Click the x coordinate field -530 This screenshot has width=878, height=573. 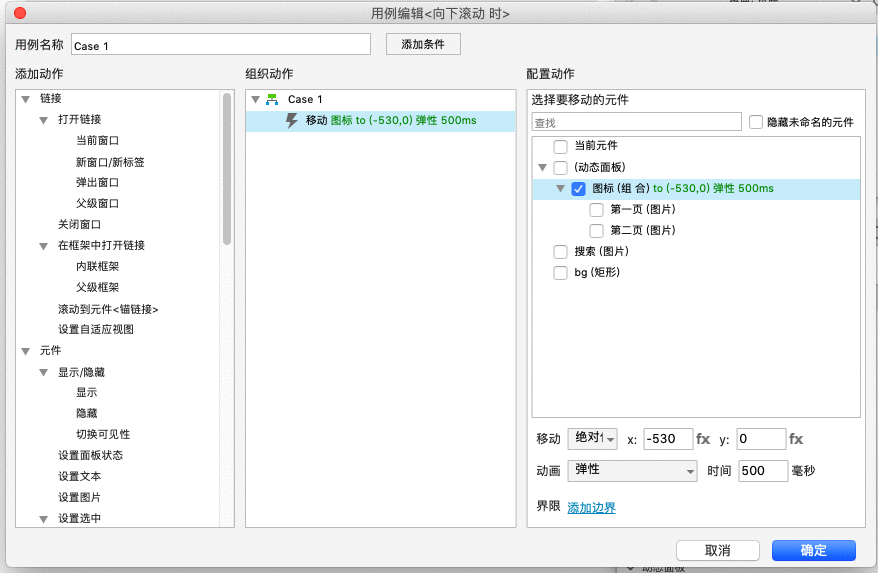pyautogui.click(x=669, y=439)
